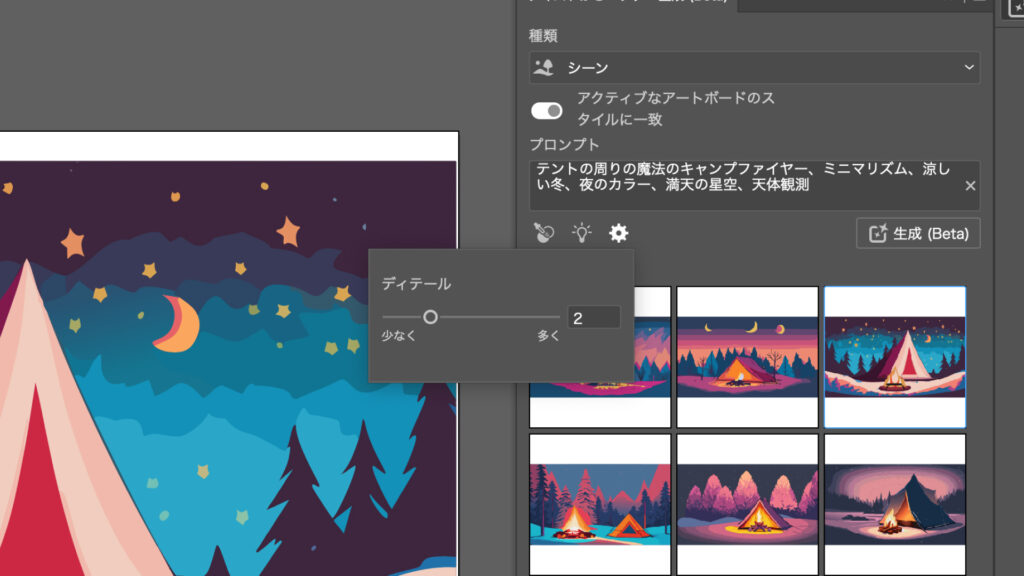
Task: Click the lightbulb sample prompts icon
Action: pos(582,234)
